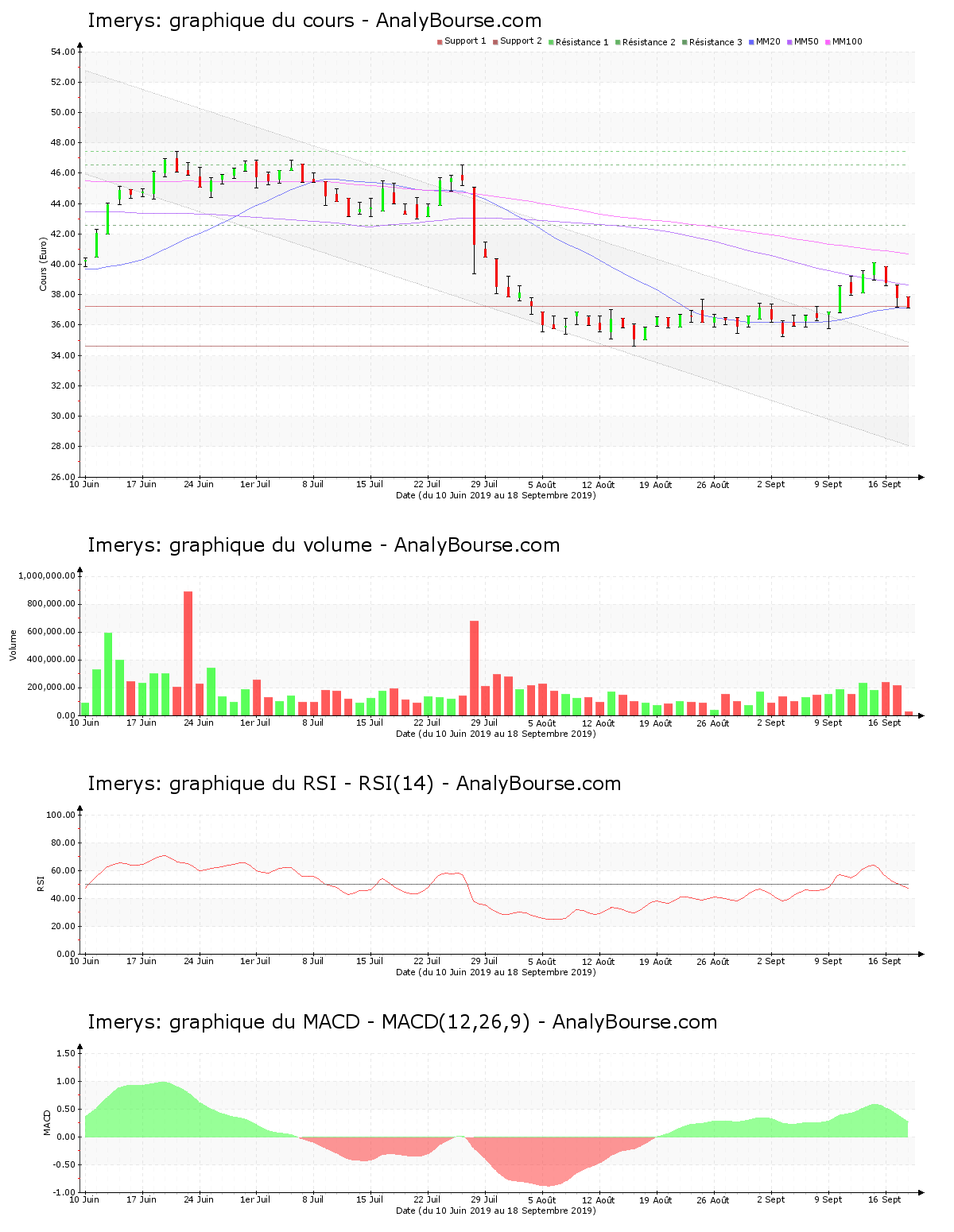The width and height of the screenshot is (954, 1232).
Task: Click the RSI chart title 'graphique du RSI - RSI(14)'
Action: [x=301, y=784]
